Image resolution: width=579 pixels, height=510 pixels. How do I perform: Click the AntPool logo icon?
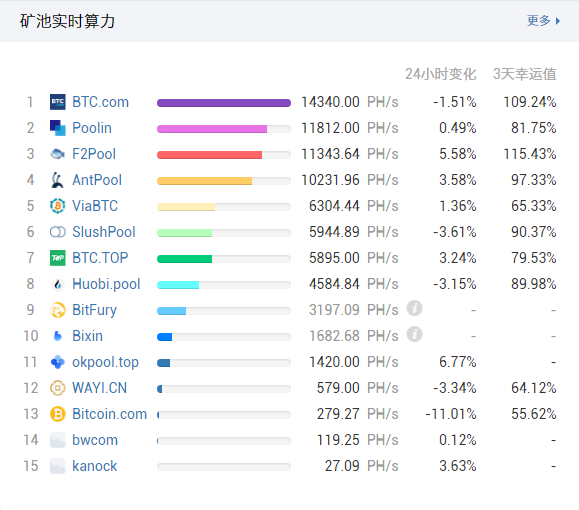coord(58,180)
